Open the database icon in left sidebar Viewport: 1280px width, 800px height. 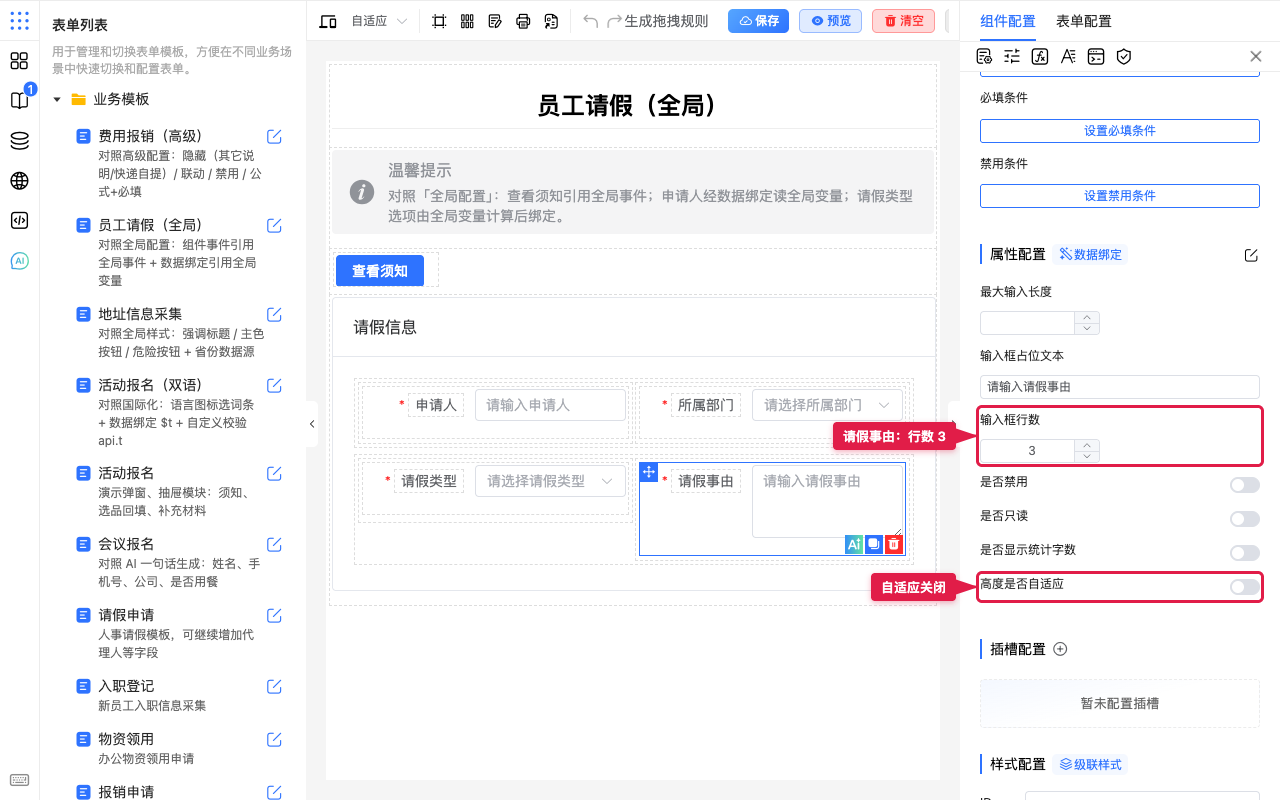[19, 141]
